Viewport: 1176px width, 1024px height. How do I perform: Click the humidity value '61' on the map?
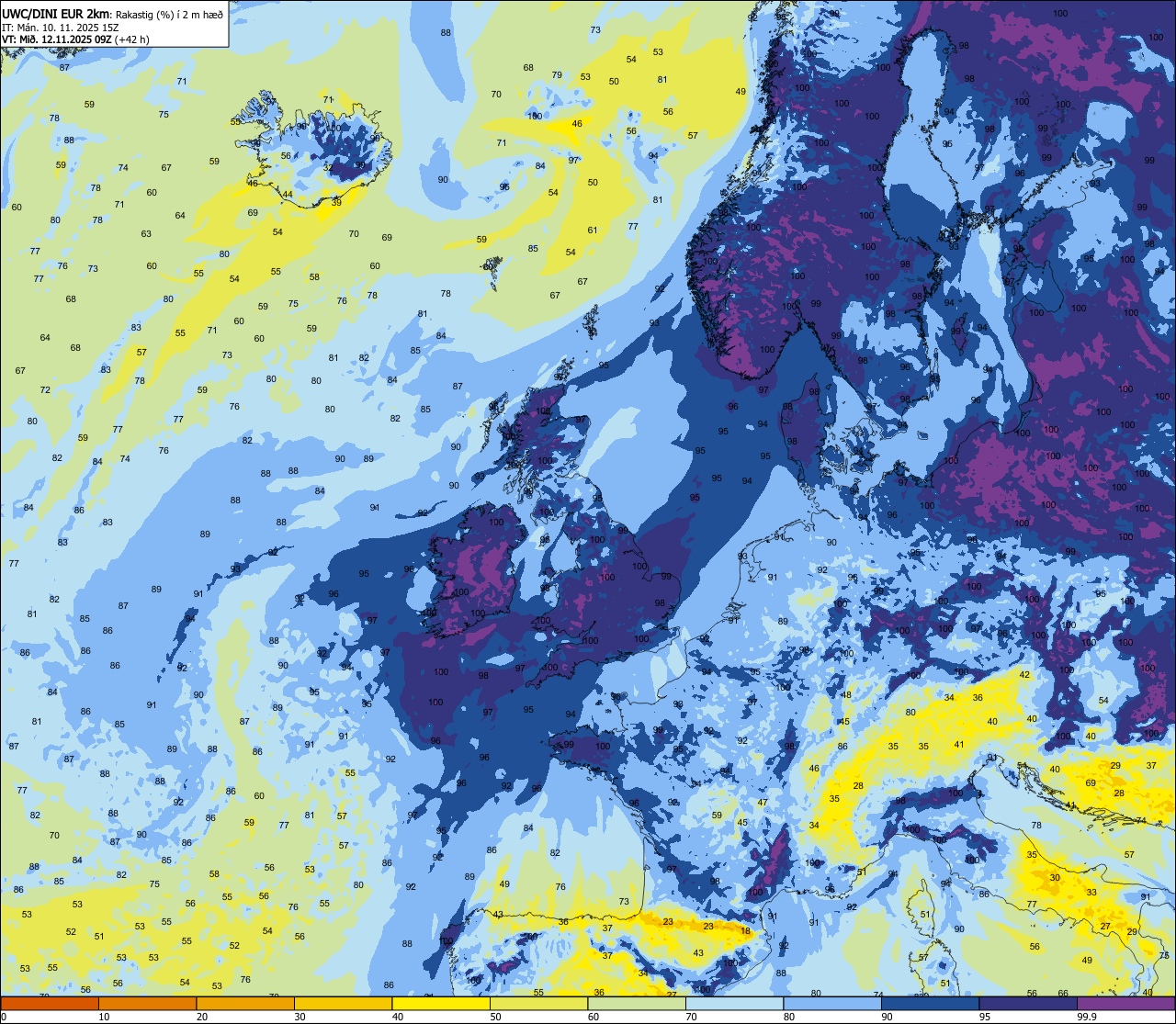pyautogui.click(x=593, y=231)
